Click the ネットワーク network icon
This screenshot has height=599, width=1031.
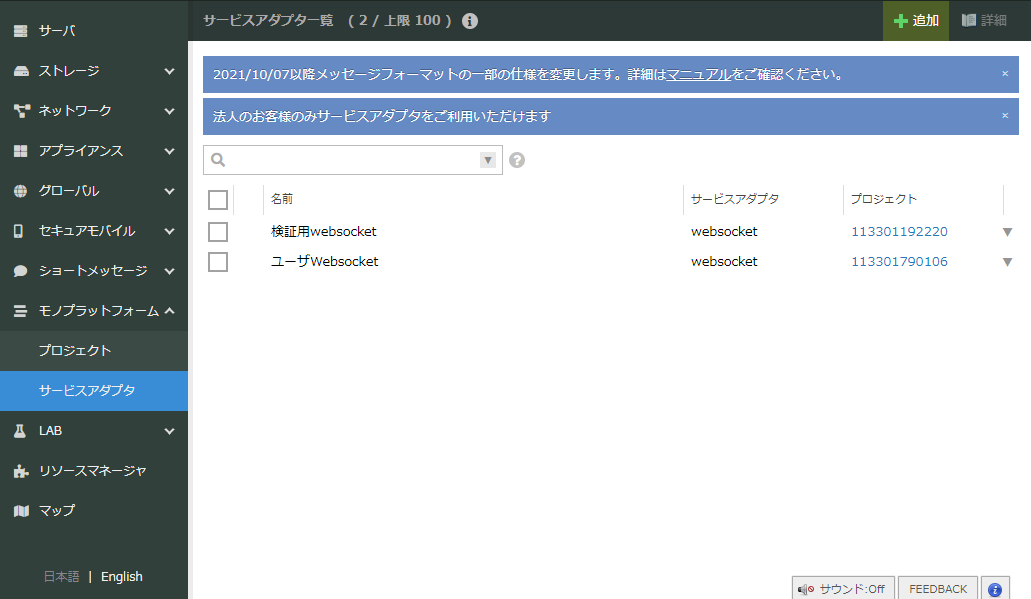coord(21,111)
